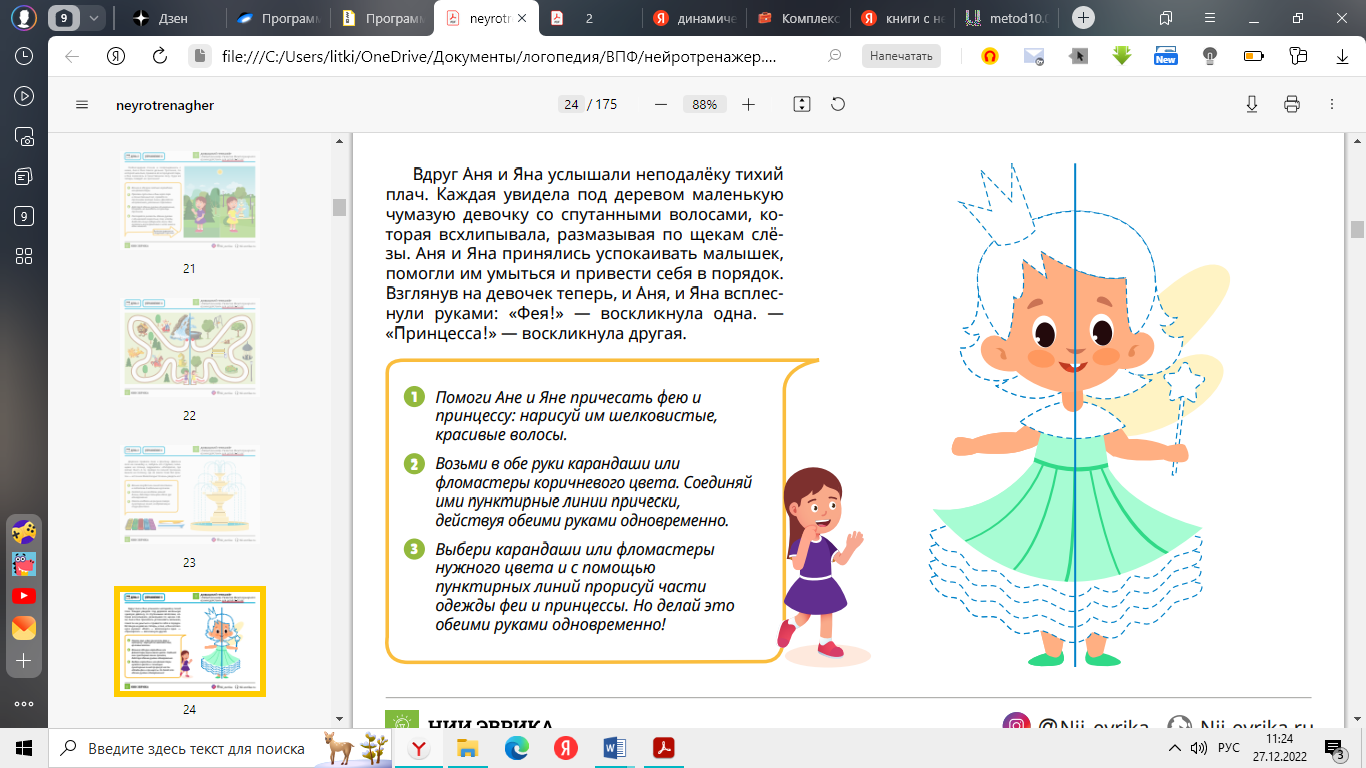Click the neyrotrenagher document title
This screenshot has height=768, width=1366.
coord(165,105)
